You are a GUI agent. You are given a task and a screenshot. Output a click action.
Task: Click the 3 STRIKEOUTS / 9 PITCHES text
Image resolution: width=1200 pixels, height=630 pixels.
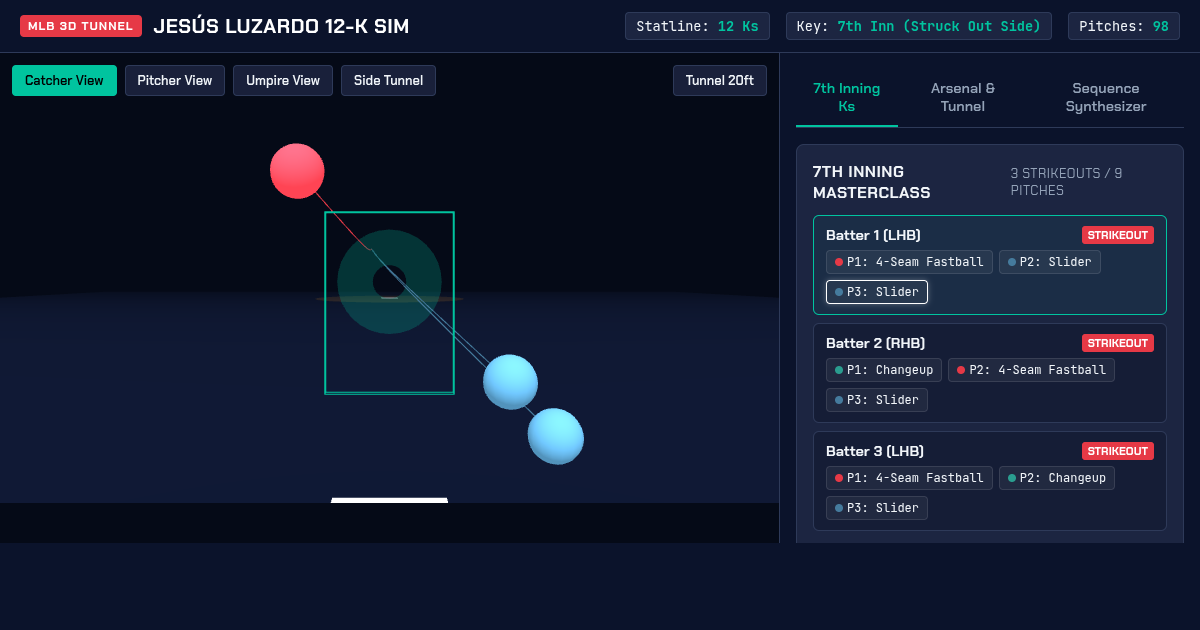(1066, 182)
